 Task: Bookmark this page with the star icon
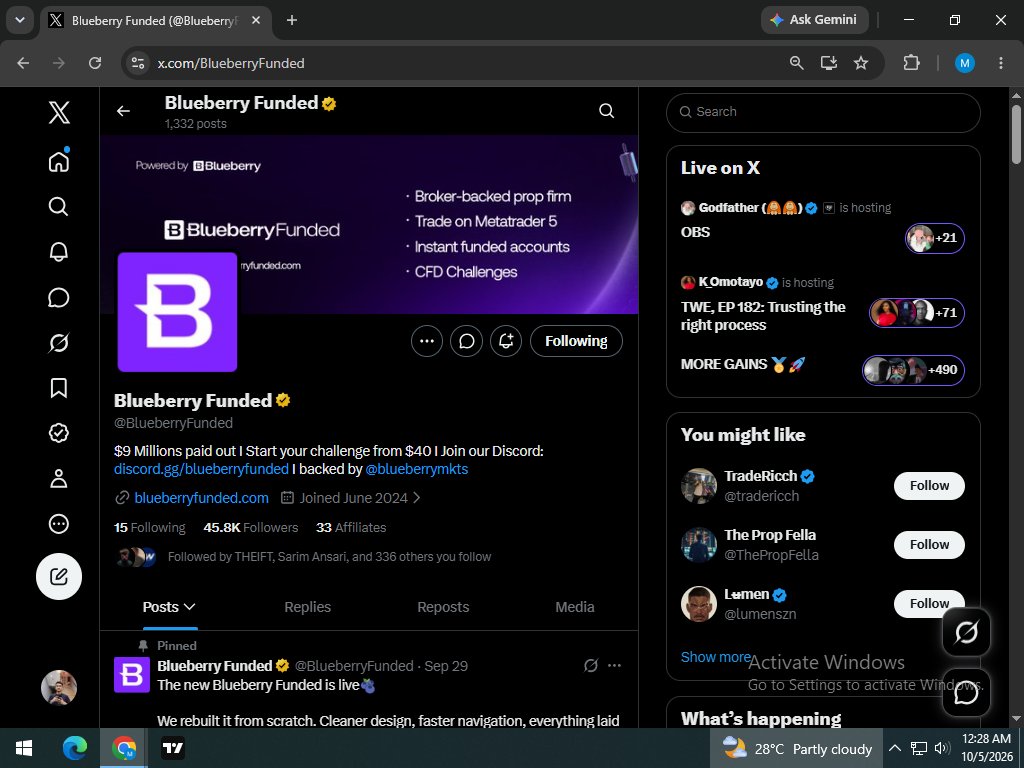(x=861, y=63)
